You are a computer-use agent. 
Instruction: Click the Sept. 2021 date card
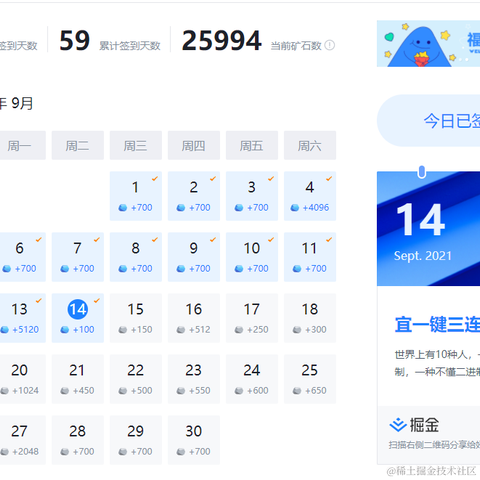(x=428, y=229)
